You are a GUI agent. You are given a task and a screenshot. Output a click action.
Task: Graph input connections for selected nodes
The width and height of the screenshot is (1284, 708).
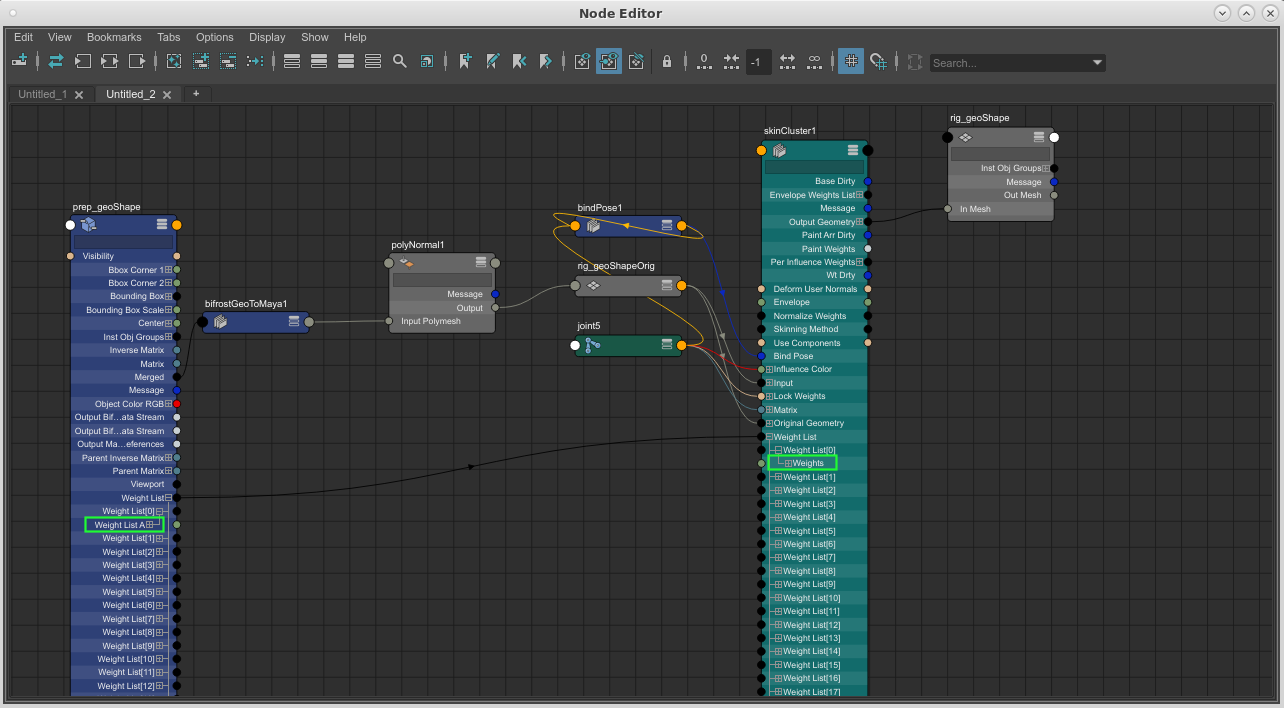pos(84,62)
